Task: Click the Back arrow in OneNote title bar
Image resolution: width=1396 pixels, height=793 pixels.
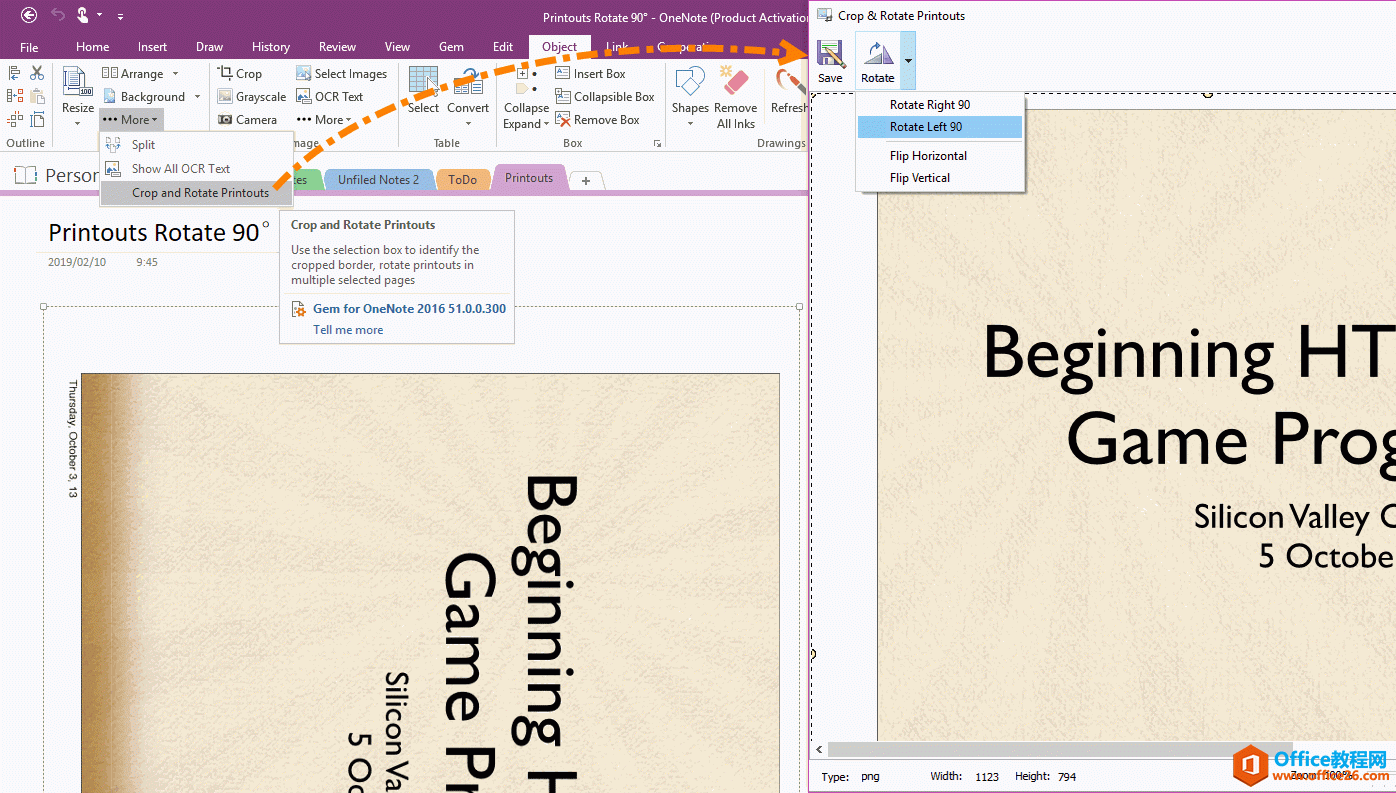Action: (29, 15)
